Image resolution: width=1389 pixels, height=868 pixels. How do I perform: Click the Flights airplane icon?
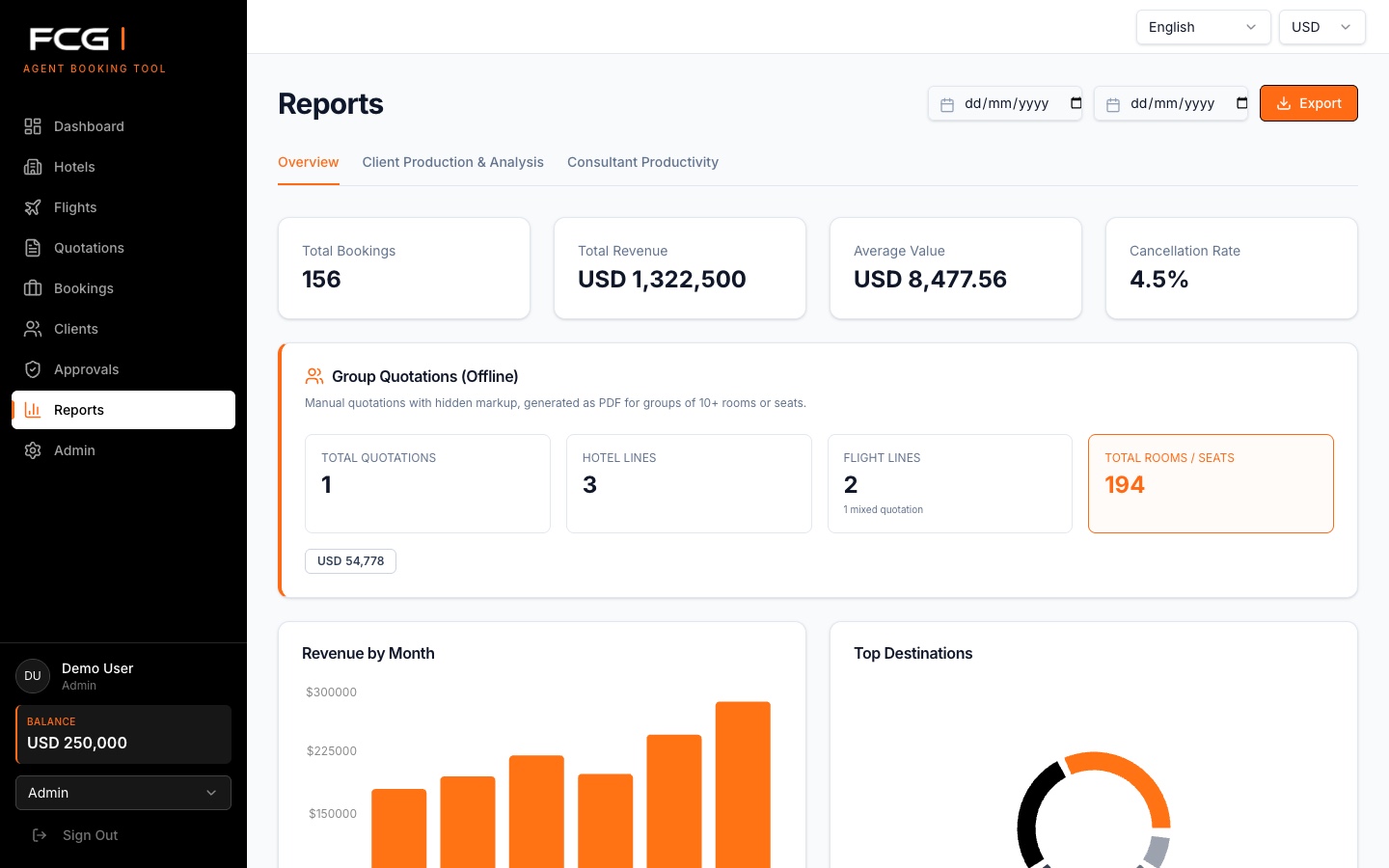(33, 207)
